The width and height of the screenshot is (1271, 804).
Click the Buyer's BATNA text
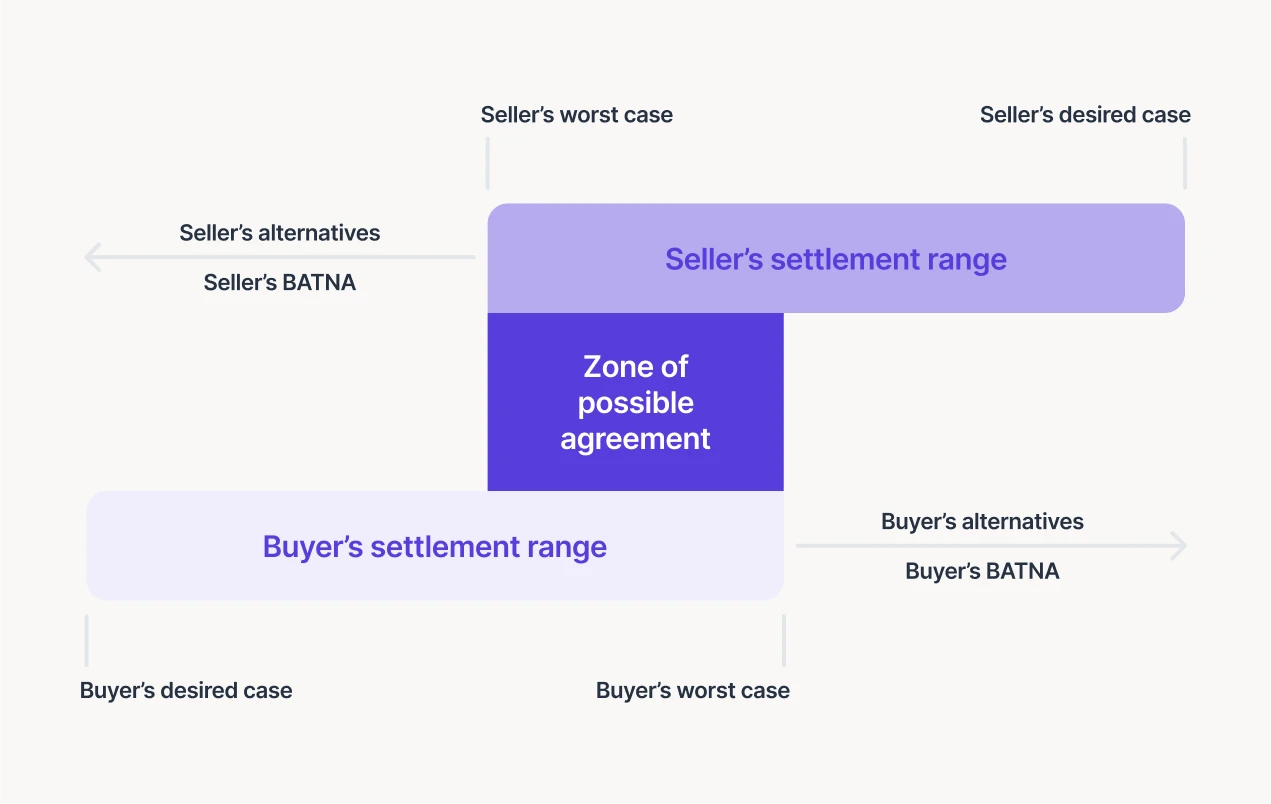coord(982,571)
